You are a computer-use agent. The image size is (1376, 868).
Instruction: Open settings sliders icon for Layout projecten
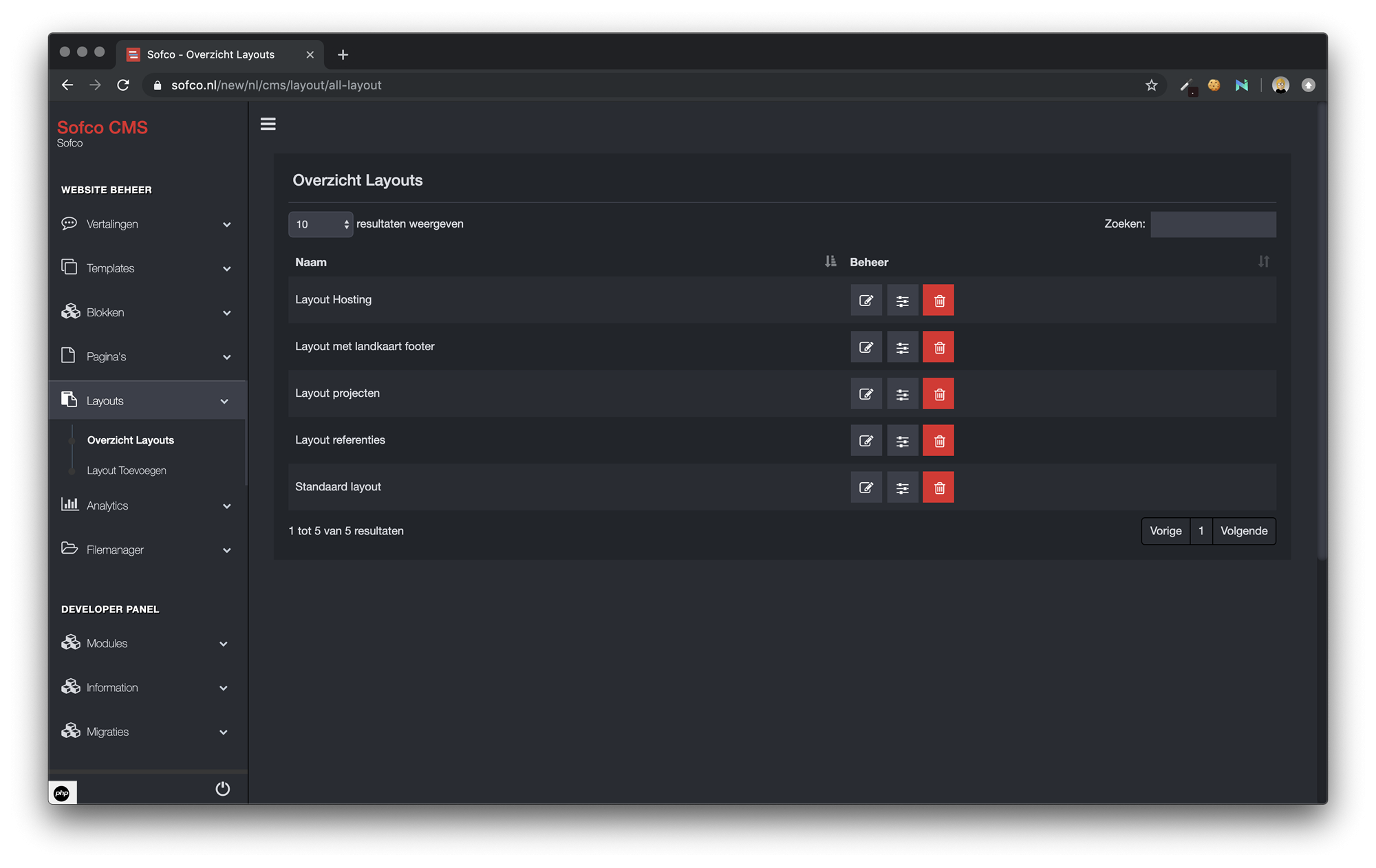click(902, 394)
